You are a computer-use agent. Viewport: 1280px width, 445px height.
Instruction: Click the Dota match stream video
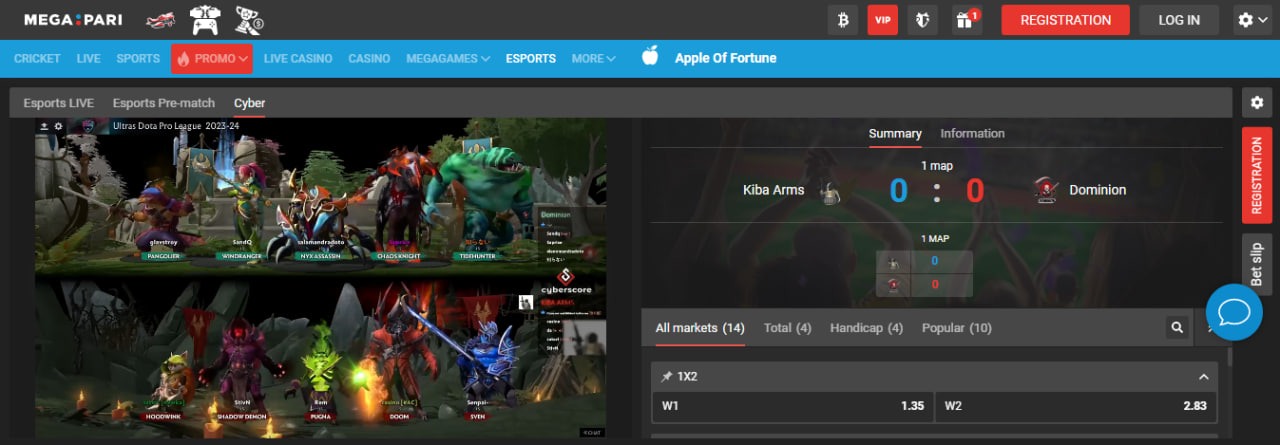pyautogui.click(x=321, y=278)
